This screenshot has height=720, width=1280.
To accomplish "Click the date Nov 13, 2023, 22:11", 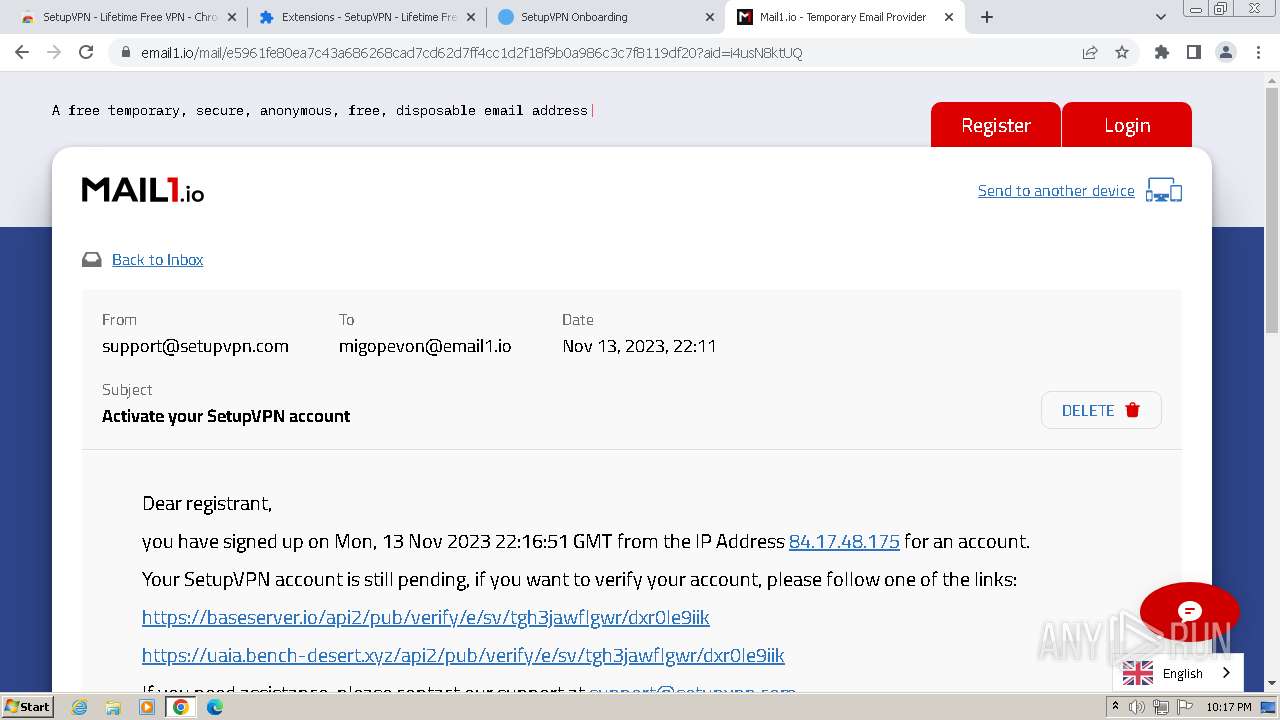I will (x=639, y=346).
